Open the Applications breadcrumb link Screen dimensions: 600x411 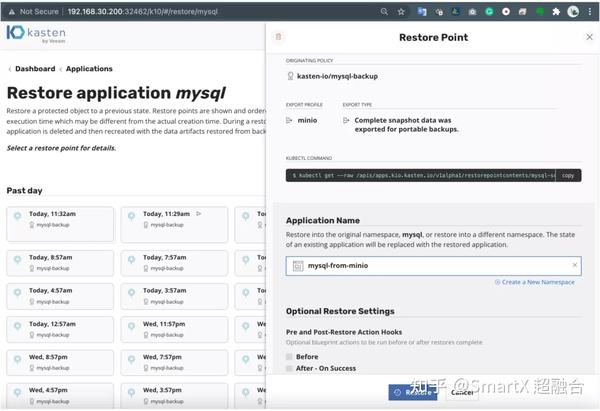coord(89,69)
